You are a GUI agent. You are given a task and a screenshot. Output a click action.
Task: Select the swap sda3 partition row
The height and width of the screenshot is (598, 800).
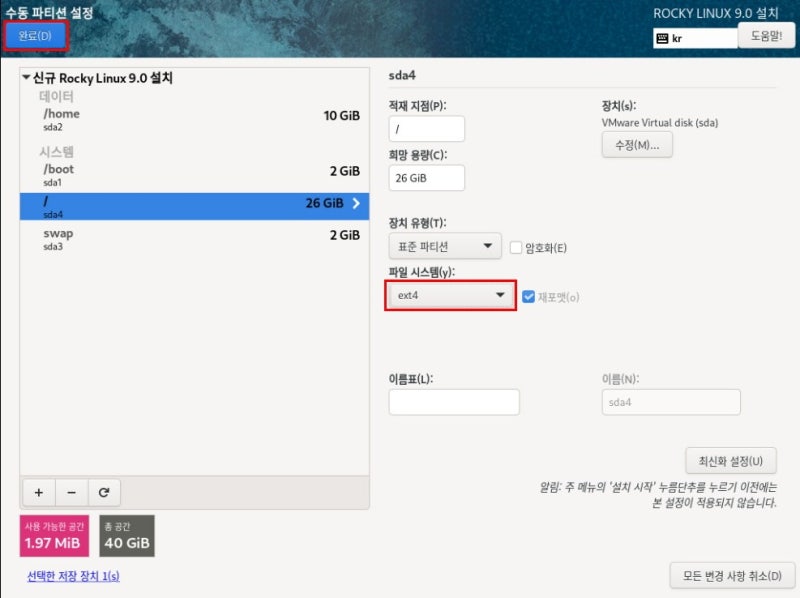[194, 239]
